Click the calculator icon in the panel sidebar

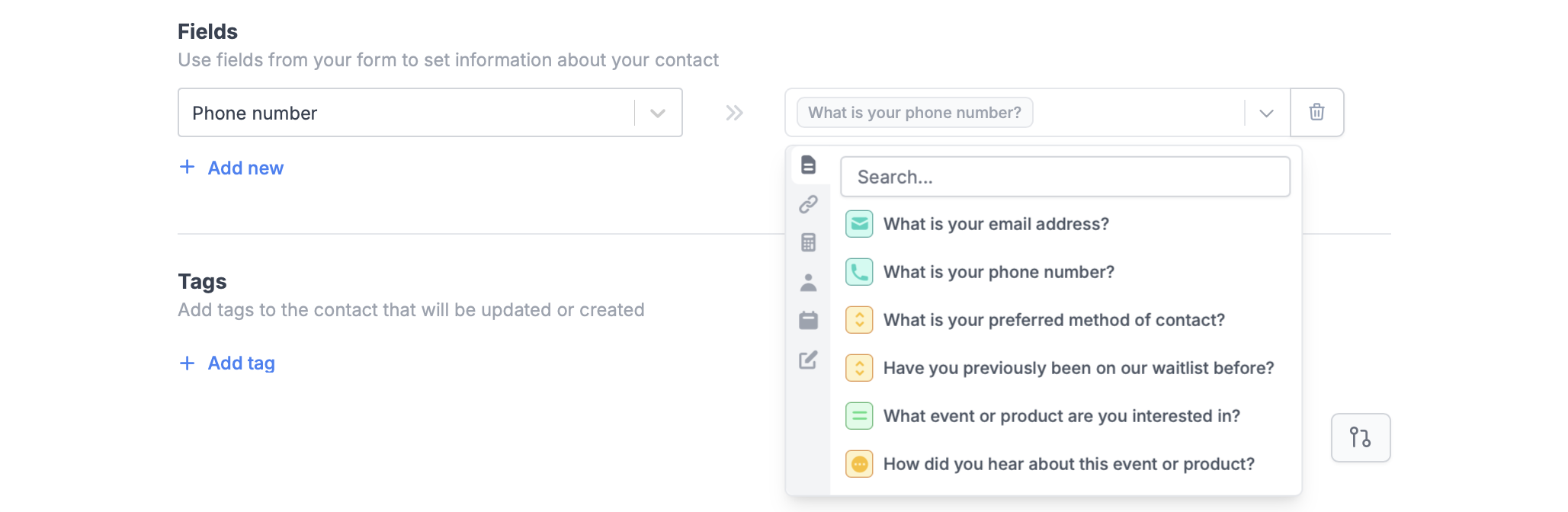coord(808,242)
